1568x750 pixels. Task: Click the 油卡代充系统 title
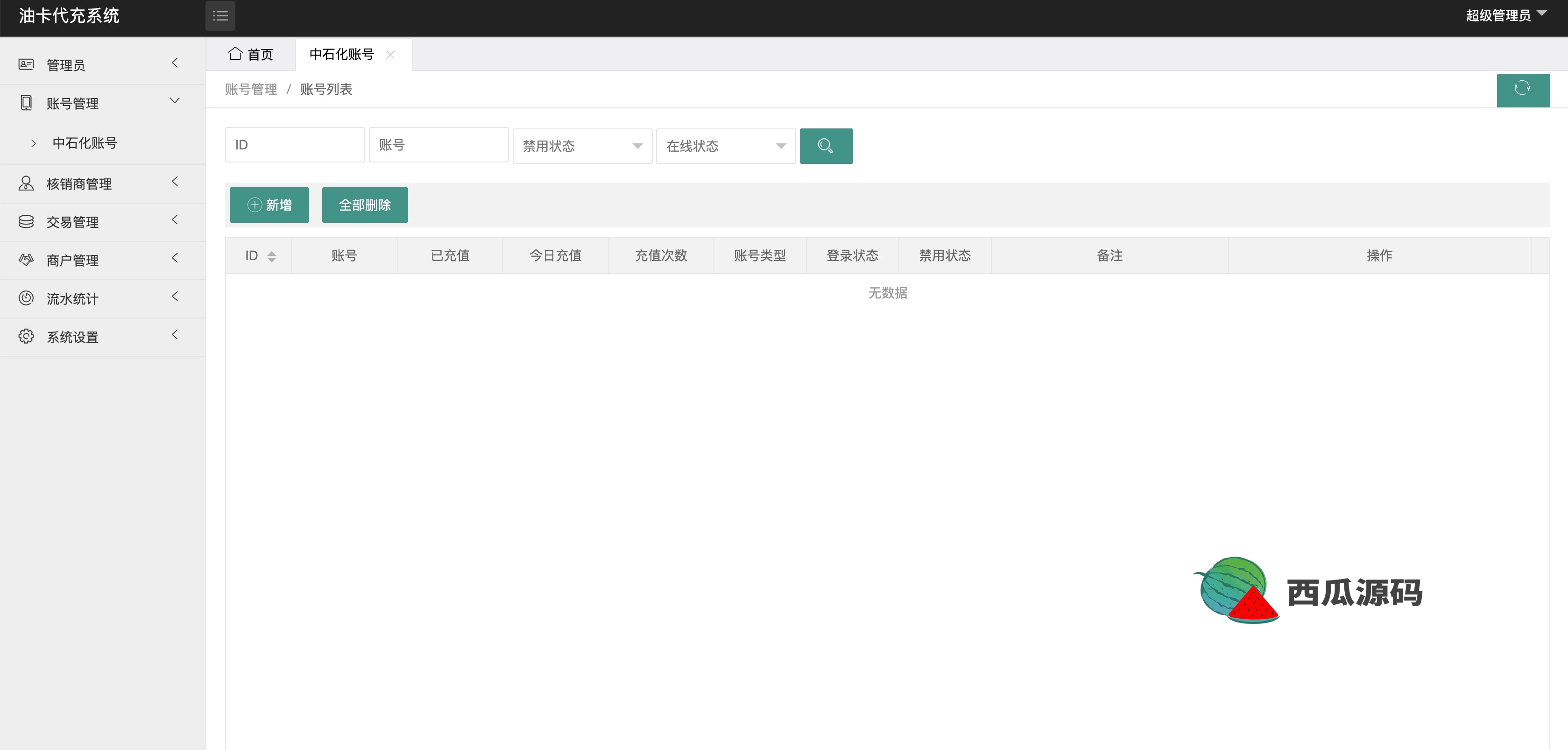[69, 16]
